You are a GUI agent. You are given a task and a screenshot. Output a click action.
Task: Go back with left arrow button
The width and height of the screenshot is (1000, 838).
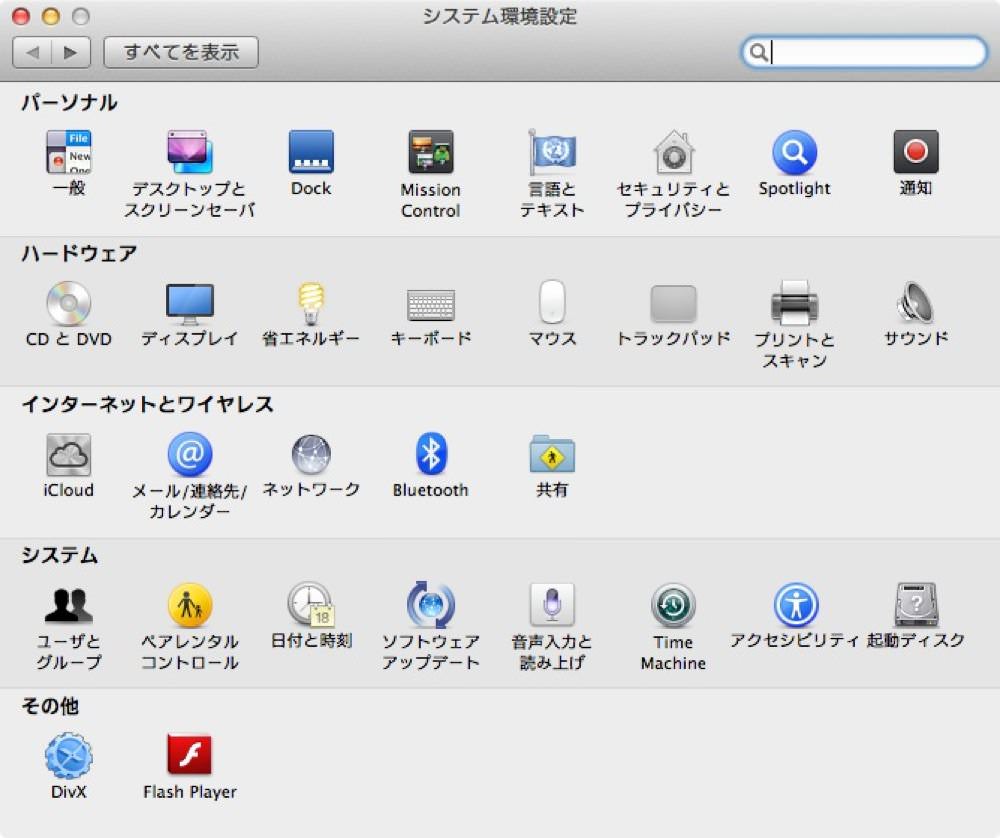(x=32, y=52)
